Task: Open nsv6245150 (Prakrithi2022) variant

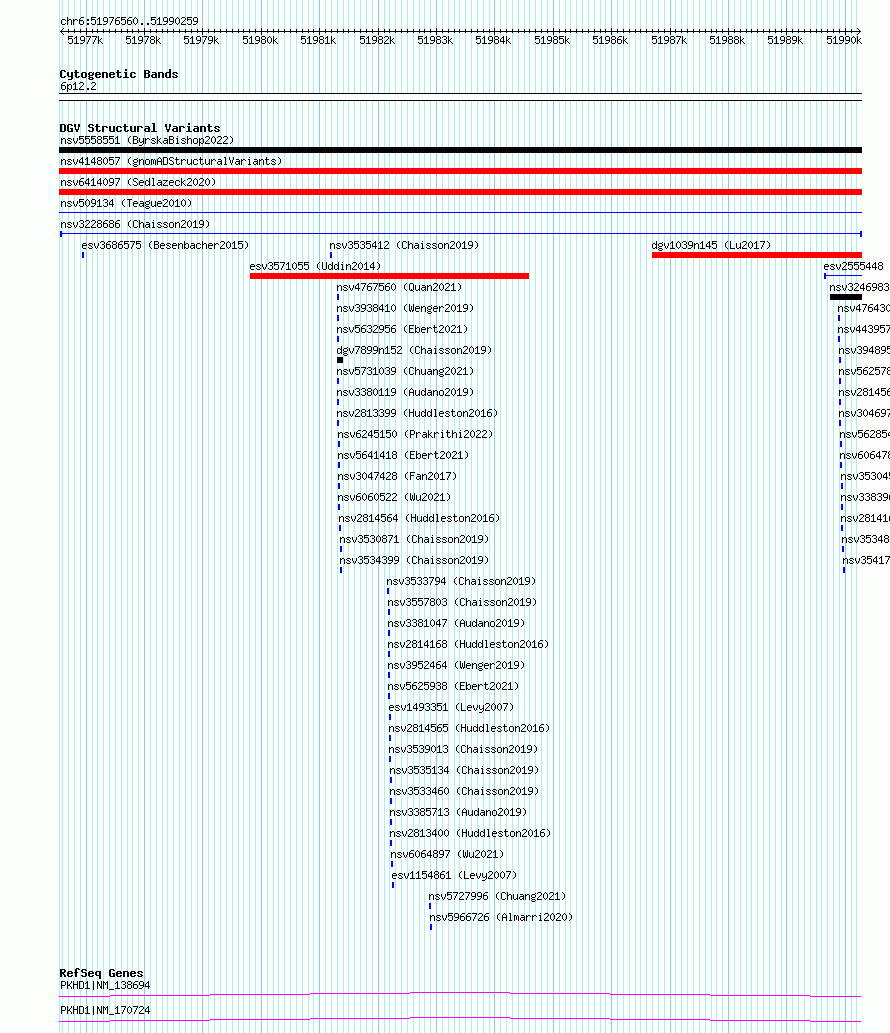Action: [415, 435]
